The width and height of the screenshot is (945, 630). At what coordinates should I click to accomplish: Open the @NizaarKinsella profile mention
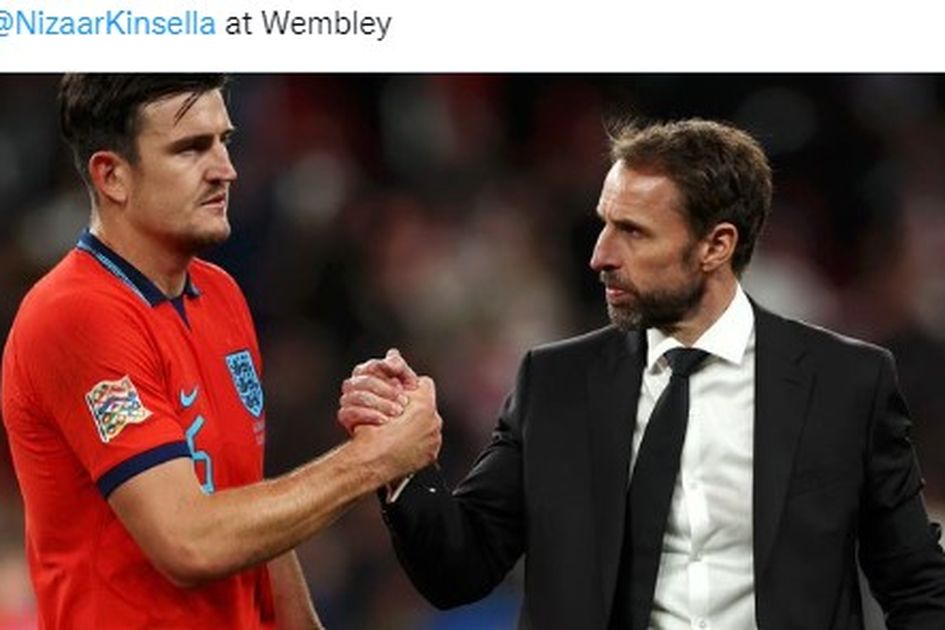(107, 24)
